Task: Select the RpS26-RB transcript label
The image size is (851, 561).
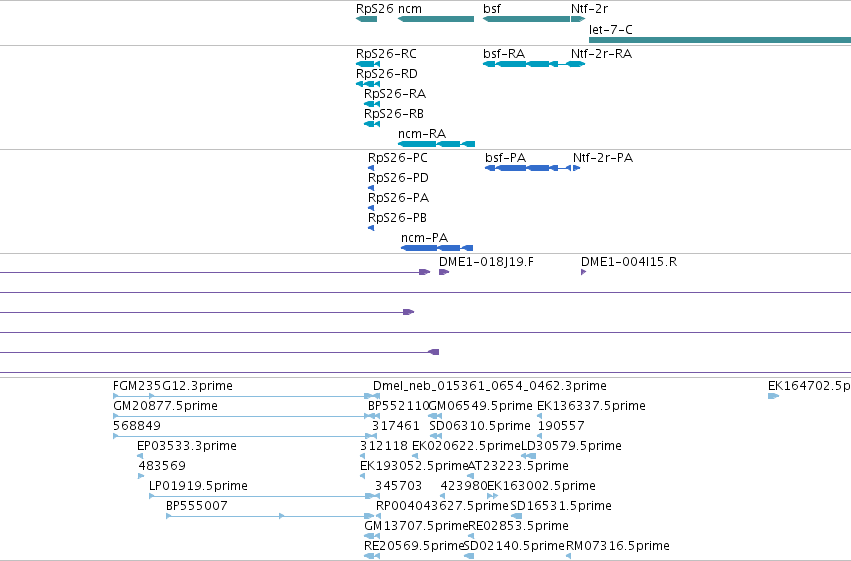Action: pyautogui.click(x=393, y=114)
